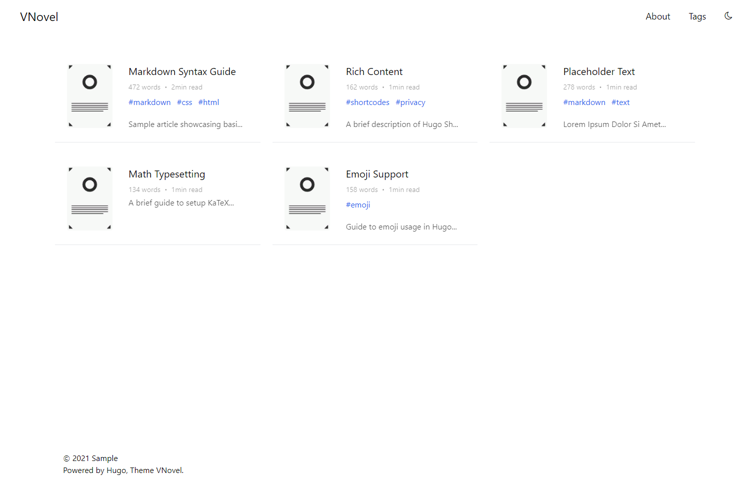Open the Emoji Support article title
The width and height of the screenshot is (750, 500).
coord(377,174)
